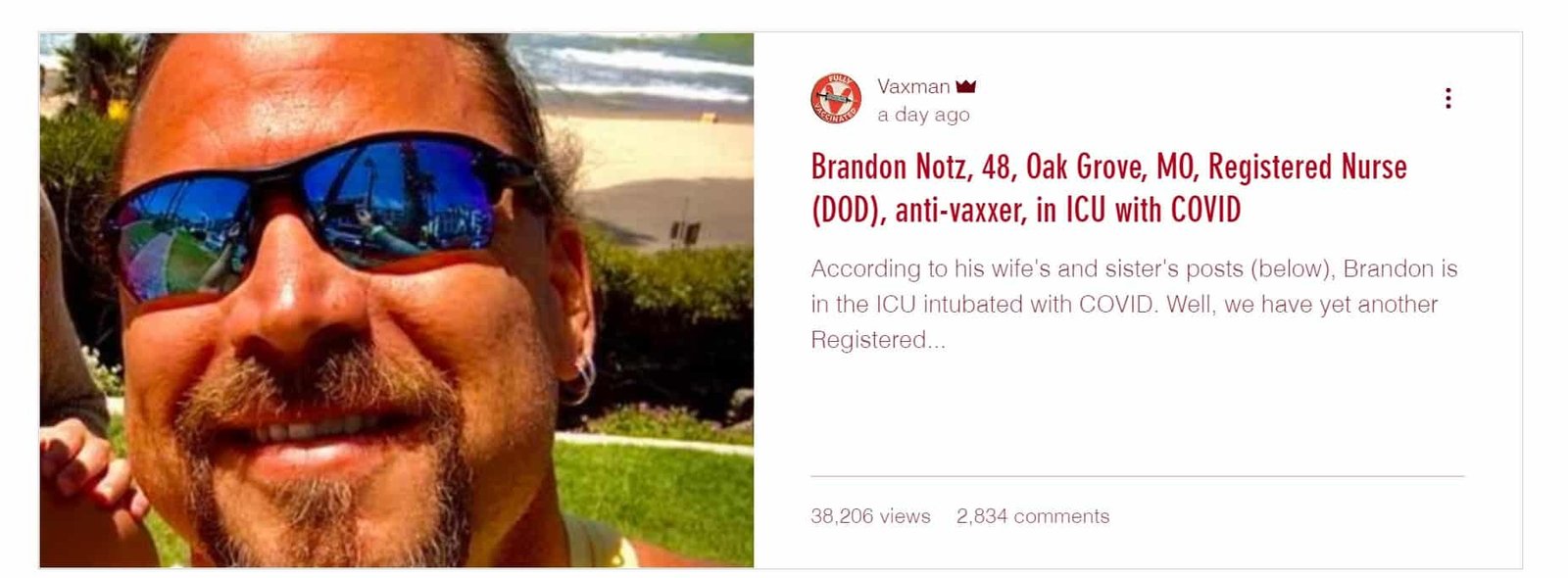This screenshot has height=578, width=1568.
Task: Click the post excerpt beginning 'According to his wife's'
Action: tap(1134, 304)
